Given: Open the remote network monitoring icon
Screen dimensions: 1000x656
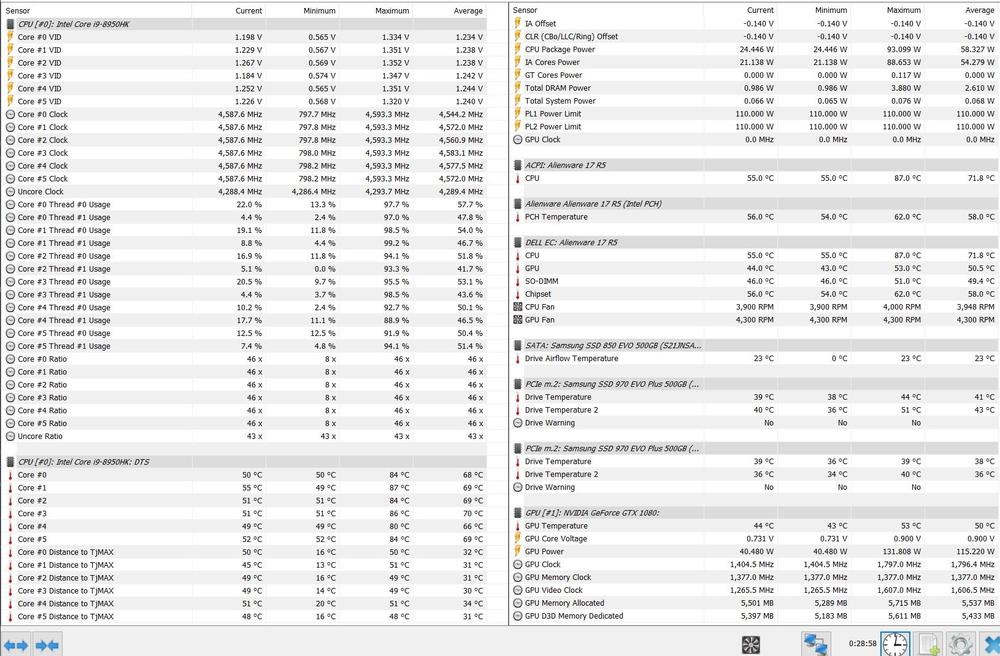Looking at the screenshot, I should (815, 645).
